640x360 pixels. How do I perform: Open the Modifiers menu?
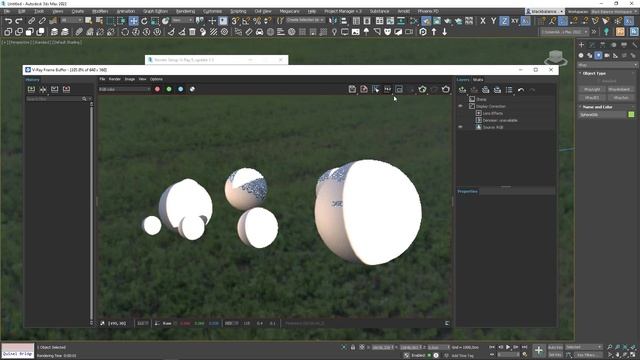tap(100, 11)
